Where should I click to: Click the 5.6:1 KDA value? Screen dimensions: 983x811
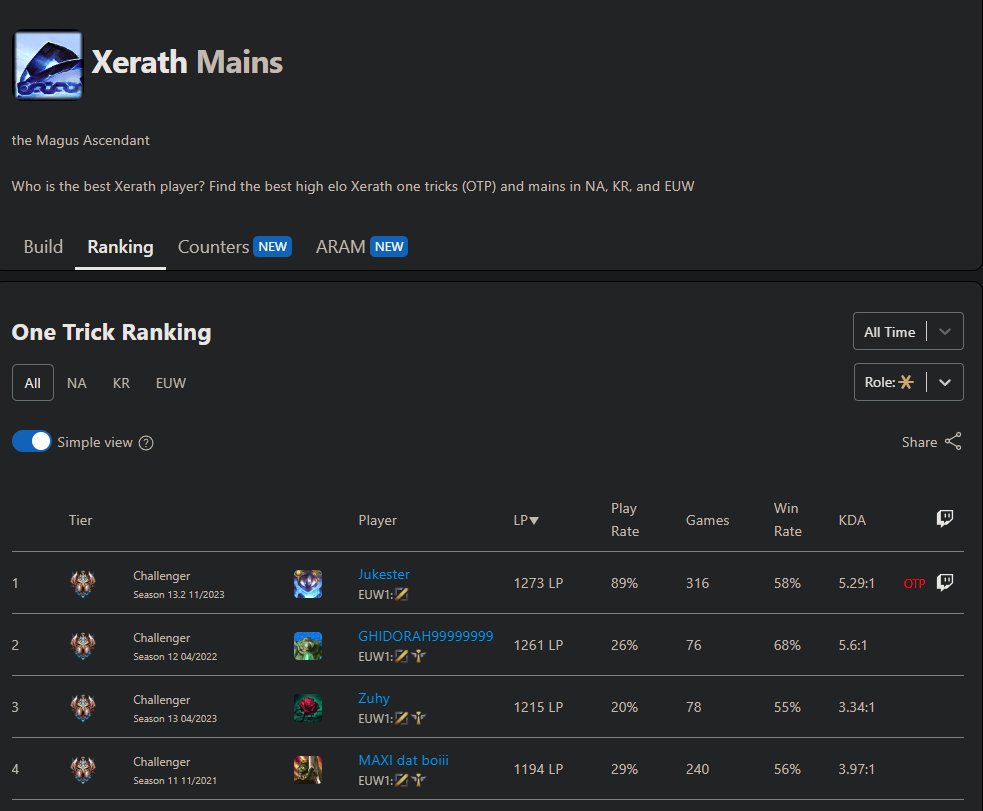[x=853, y=646]
